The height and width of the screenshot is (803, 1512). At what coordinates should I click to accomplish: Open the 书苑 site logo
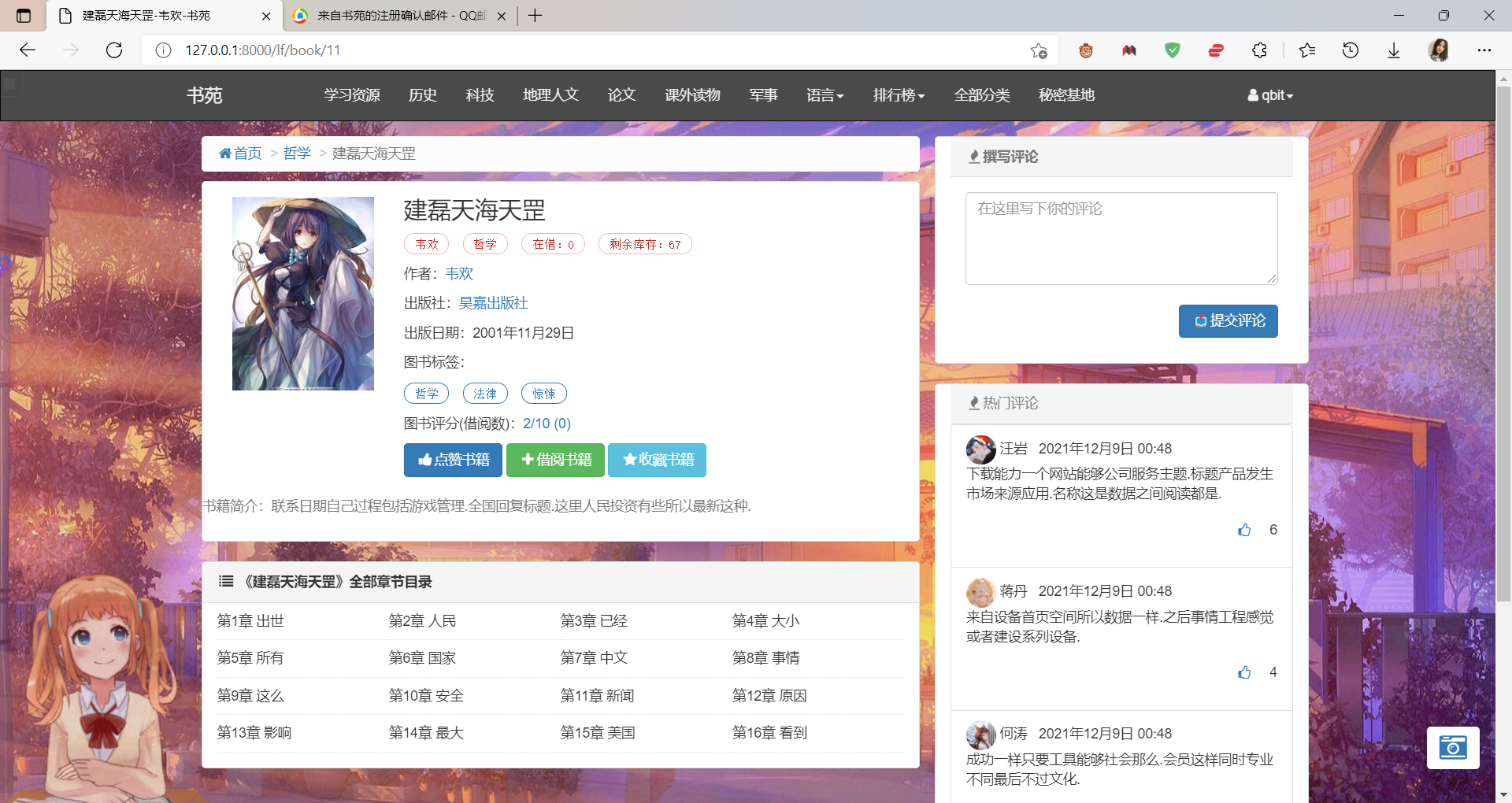click(205, 95)
